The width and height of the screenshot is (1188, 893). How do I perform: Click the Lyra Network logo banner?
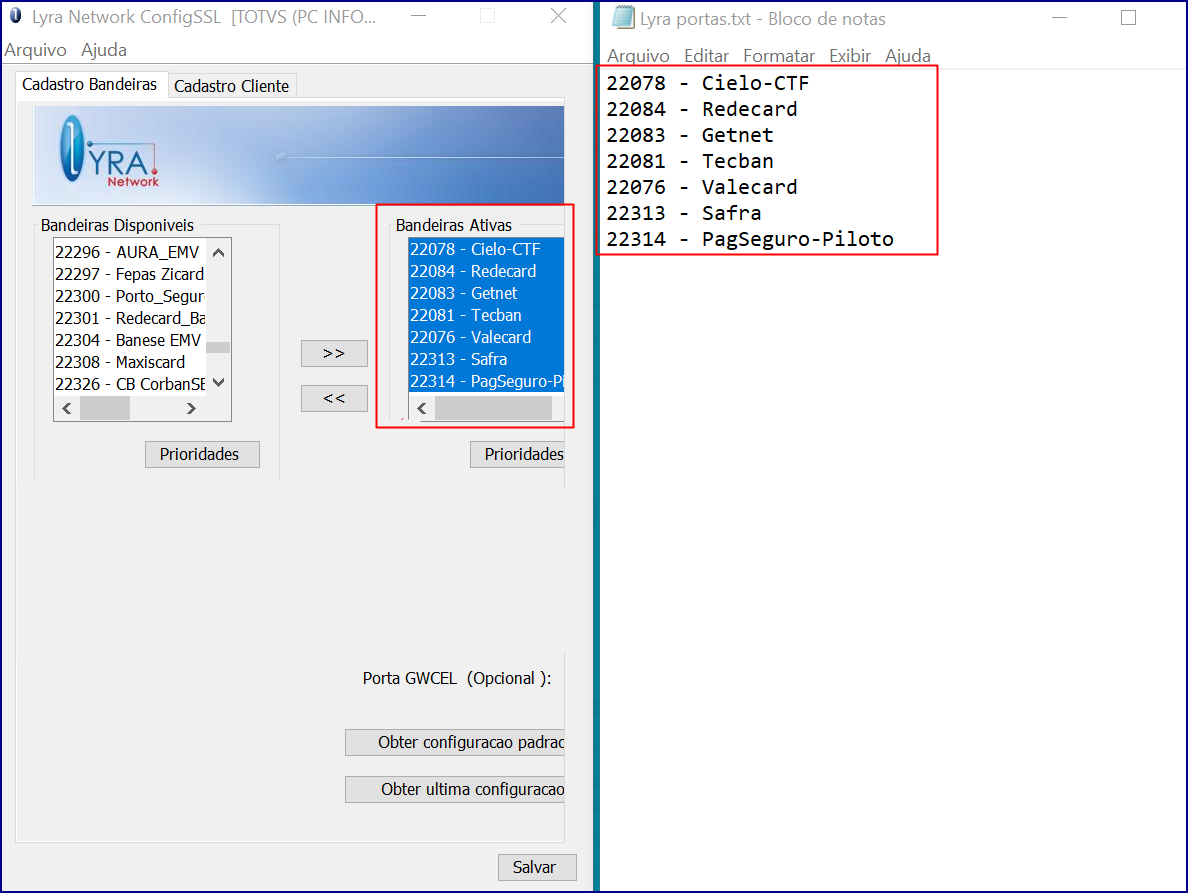(299, 155)
